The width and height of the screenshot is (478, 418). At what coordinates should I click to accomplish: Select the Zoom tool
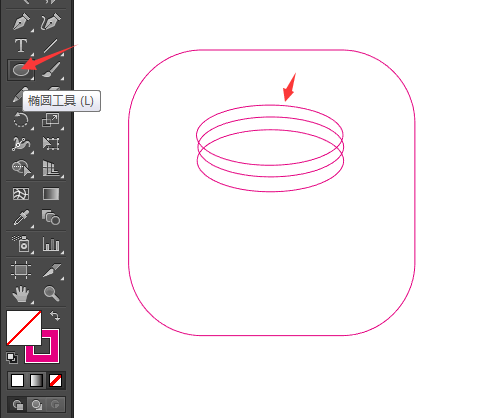(x=51, y=294)
